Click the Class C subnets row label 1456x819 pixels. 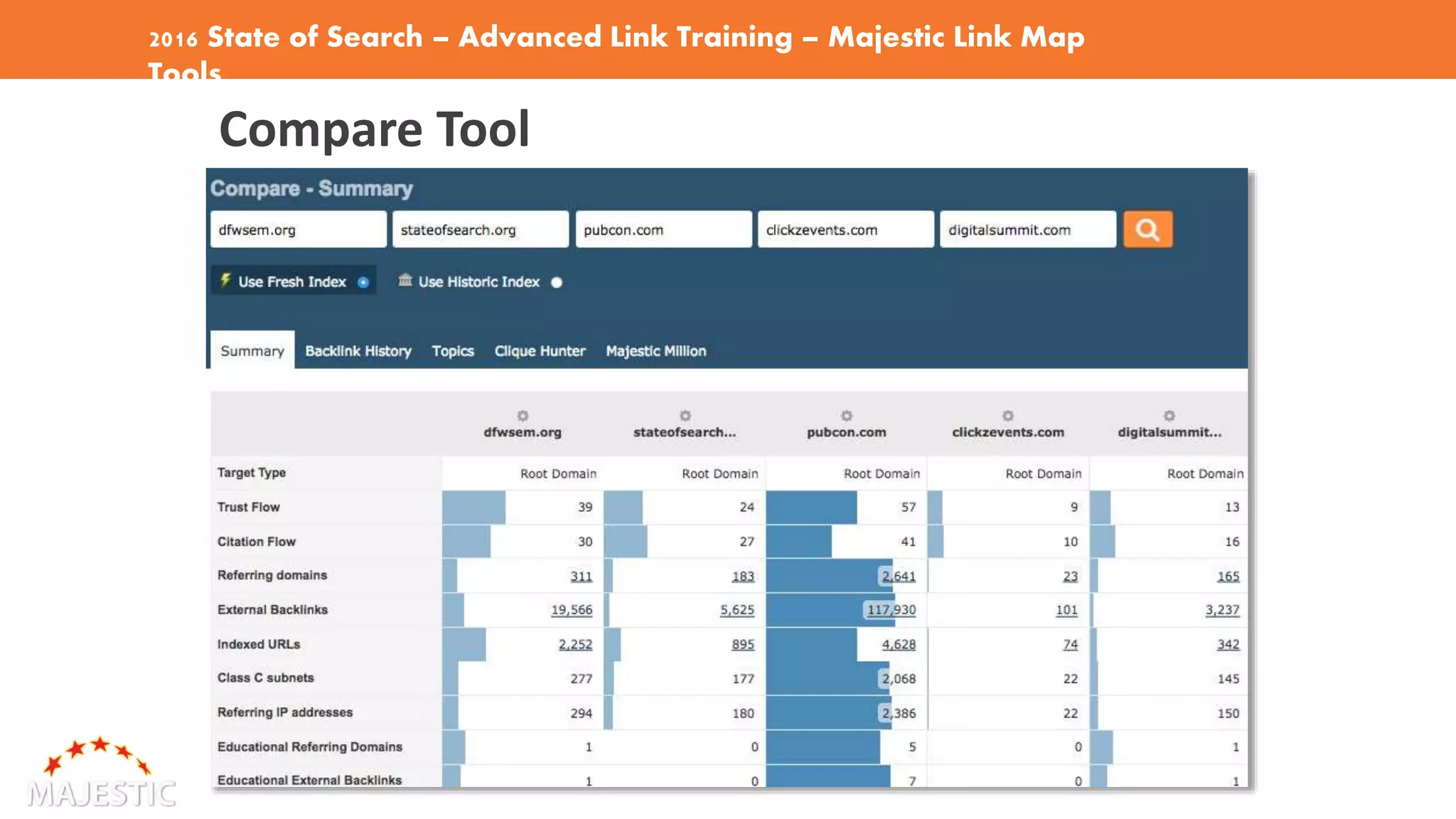tap(266, 678)
